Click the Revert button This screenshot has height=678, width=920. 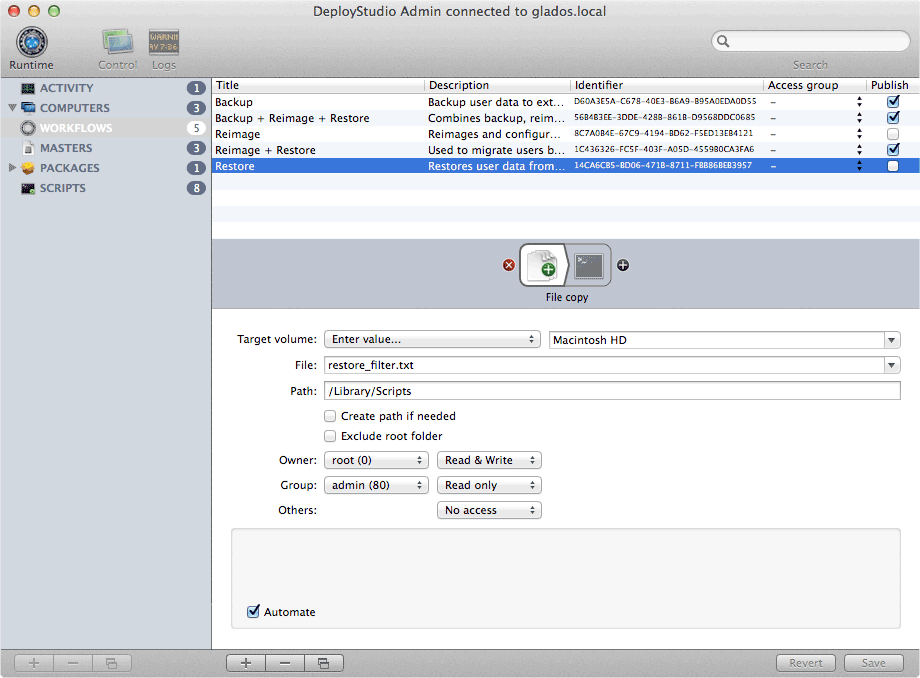pyautogui.click(x=806, y=663)
